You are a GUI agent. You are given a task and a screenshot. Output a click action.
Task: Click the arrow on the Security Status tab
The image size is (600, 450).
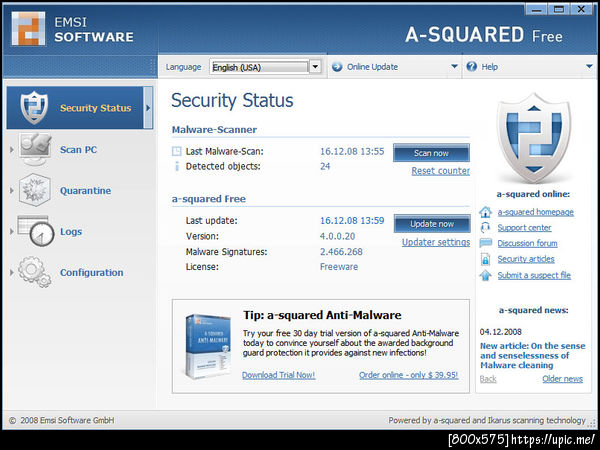click(148, 108)
